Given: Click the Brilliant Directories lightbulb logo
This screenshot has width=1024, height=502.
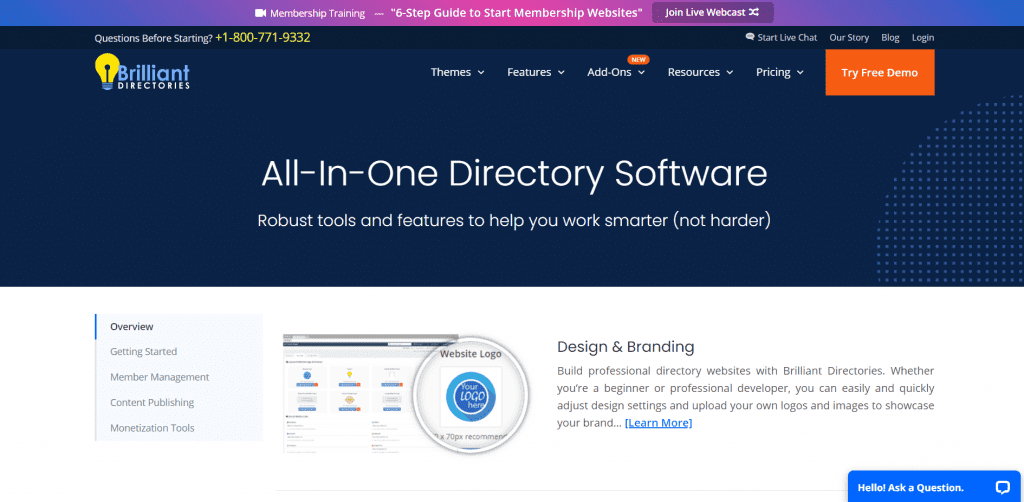Looking at the screenshot, I should 142,72.
